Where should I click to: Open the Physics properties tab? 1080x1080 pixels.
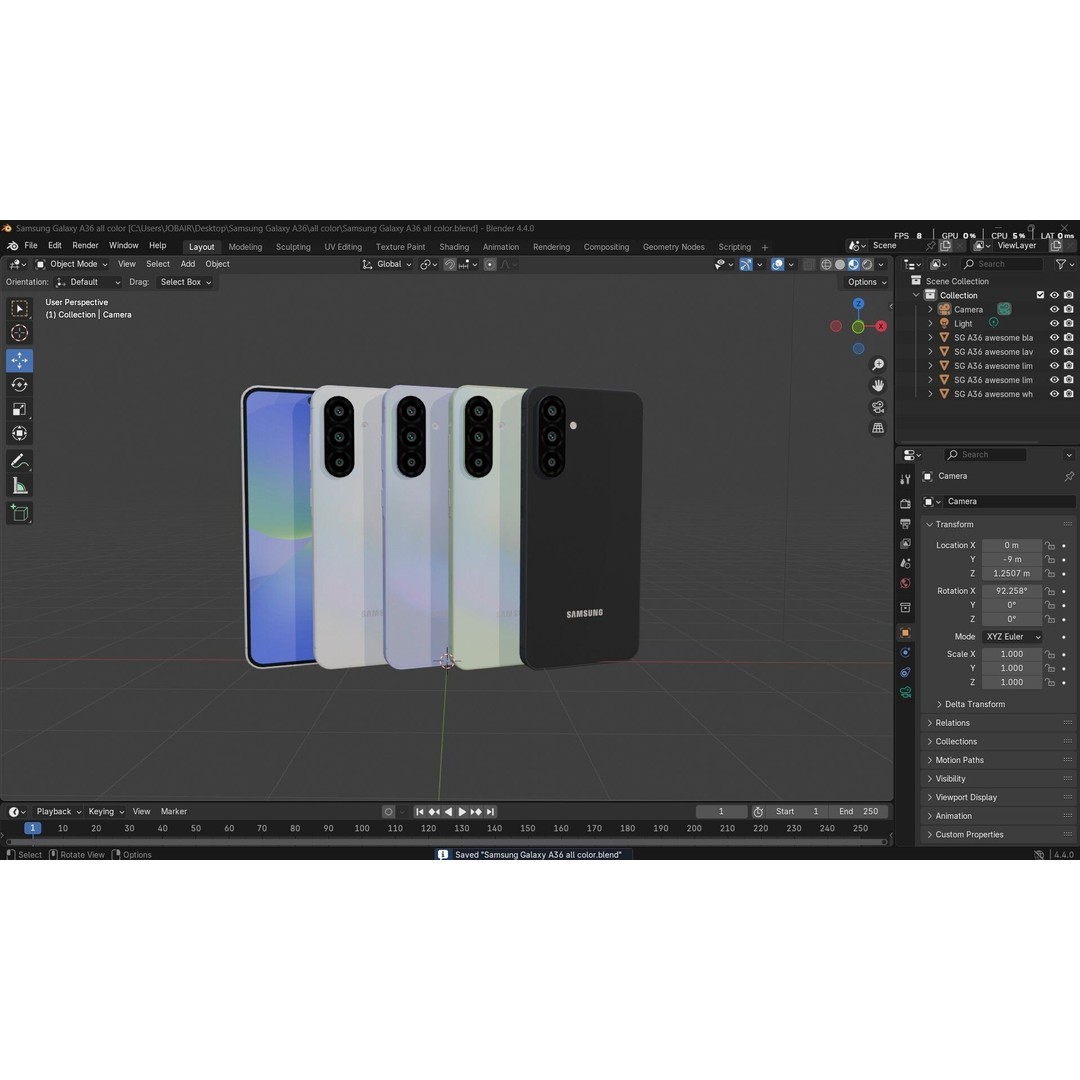906,652
